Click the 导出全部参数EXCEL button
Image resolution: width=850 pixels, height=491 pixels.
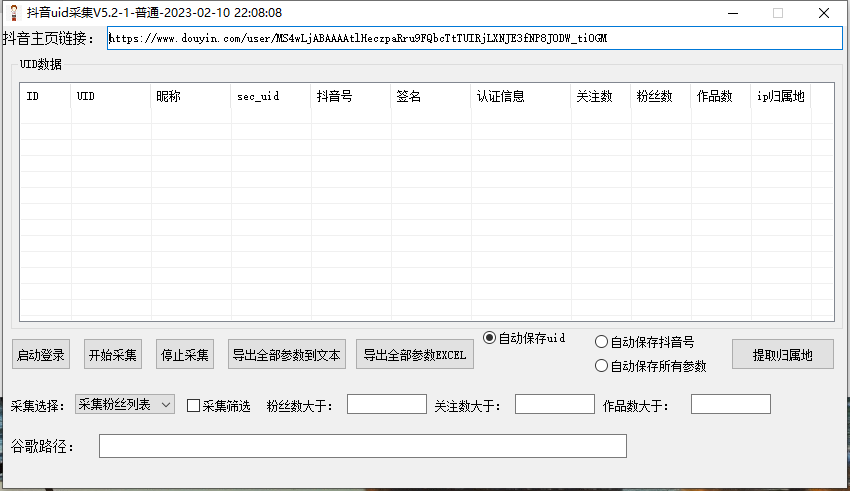[x=414, y=355]
